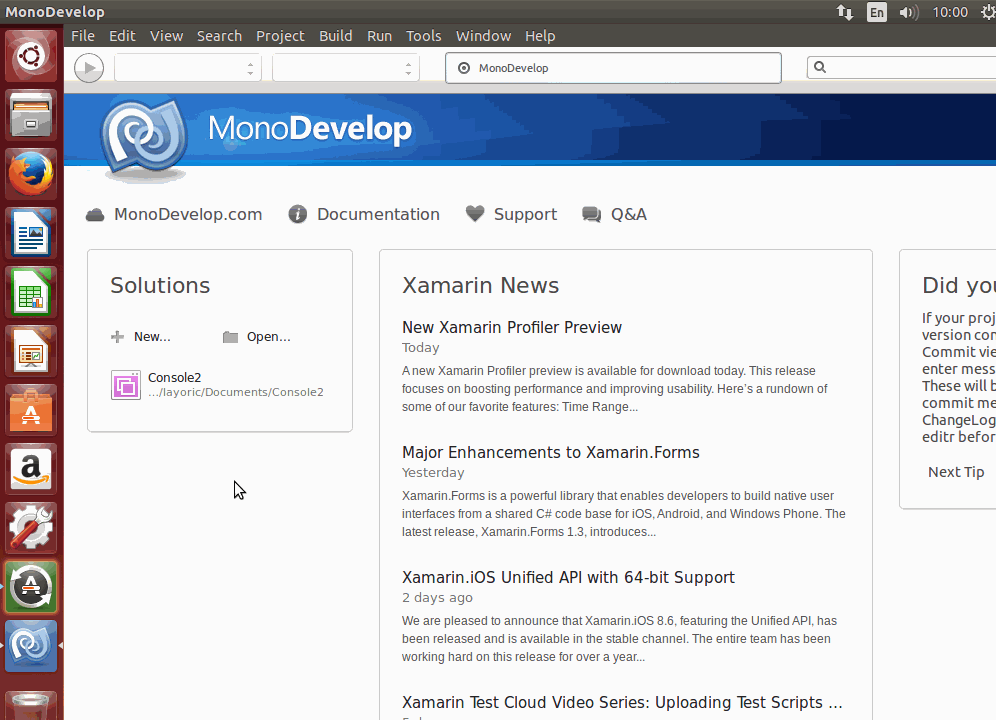
Task: Launch LibreOffice Calc from launcher
Action: point(30,292)
